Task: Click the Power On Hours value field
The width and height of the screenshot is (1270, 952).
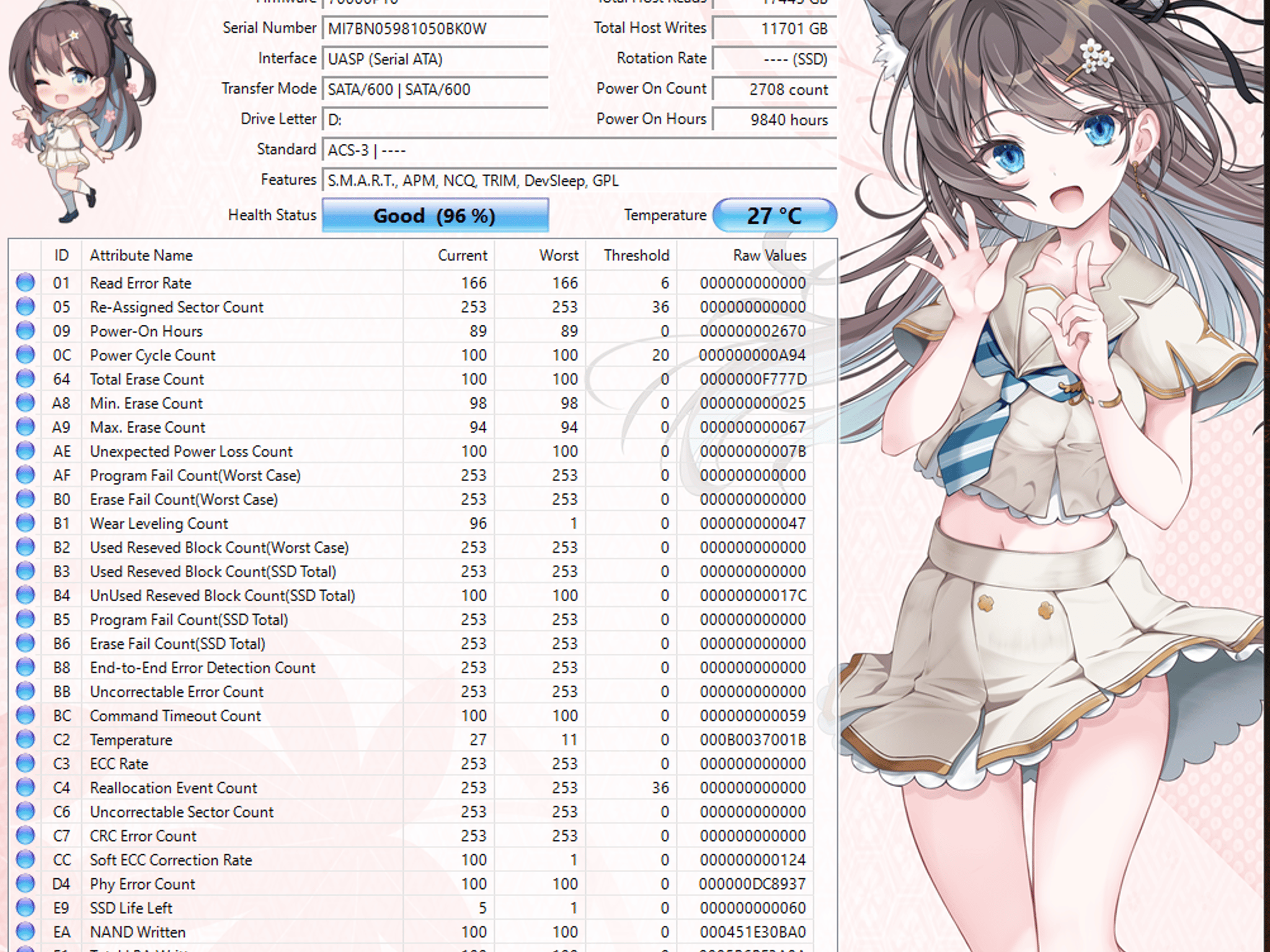Action: coord(775,120)
